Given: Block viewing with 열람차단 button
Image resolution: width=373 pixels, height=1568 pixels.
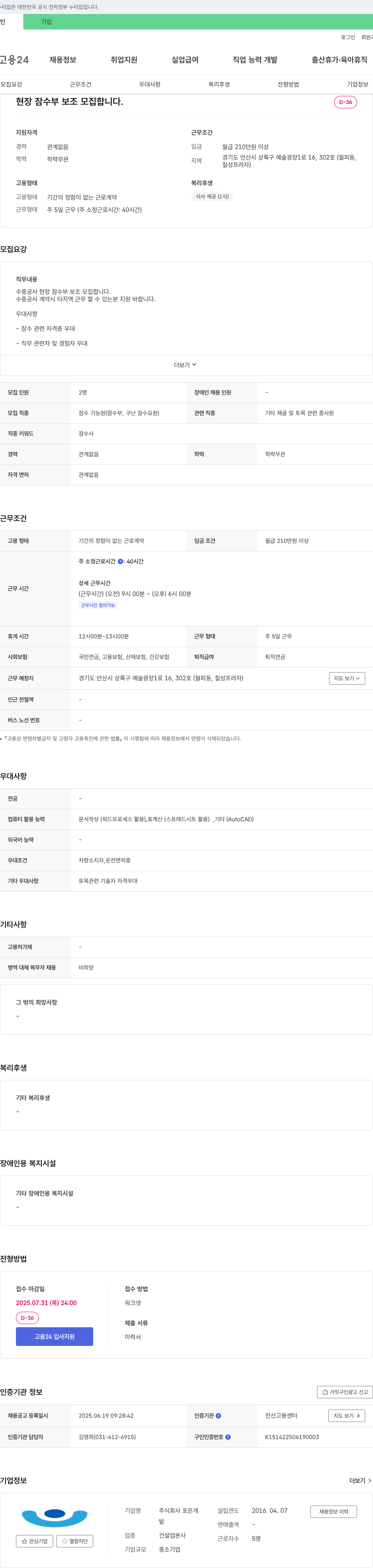Looking at the screenshot, I should click(x=75, y=1541).
